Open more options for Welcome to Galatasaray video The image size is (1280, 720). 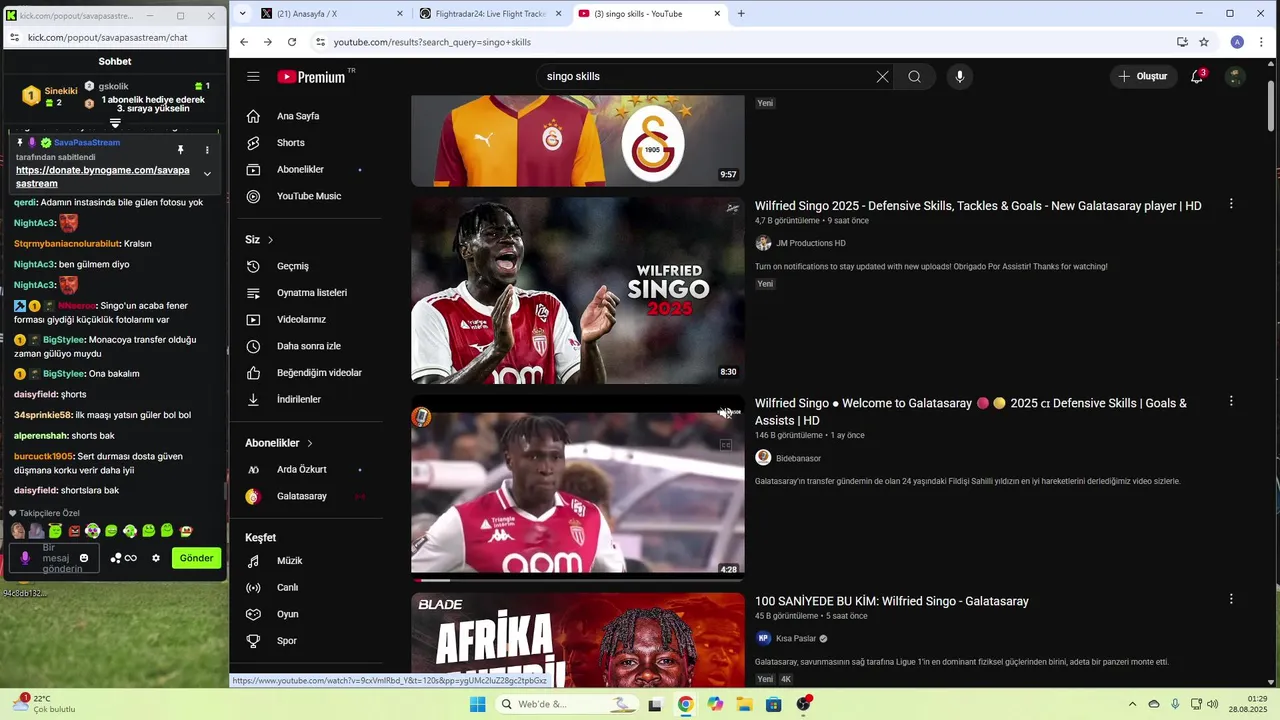coord(1231,401)
